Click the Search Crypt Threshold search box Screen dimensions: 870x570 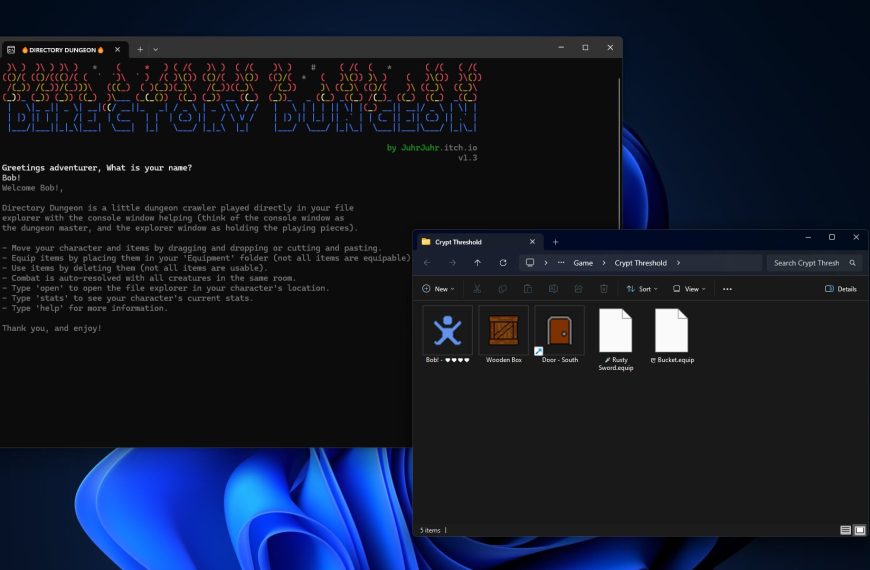(x=813, y=263)
